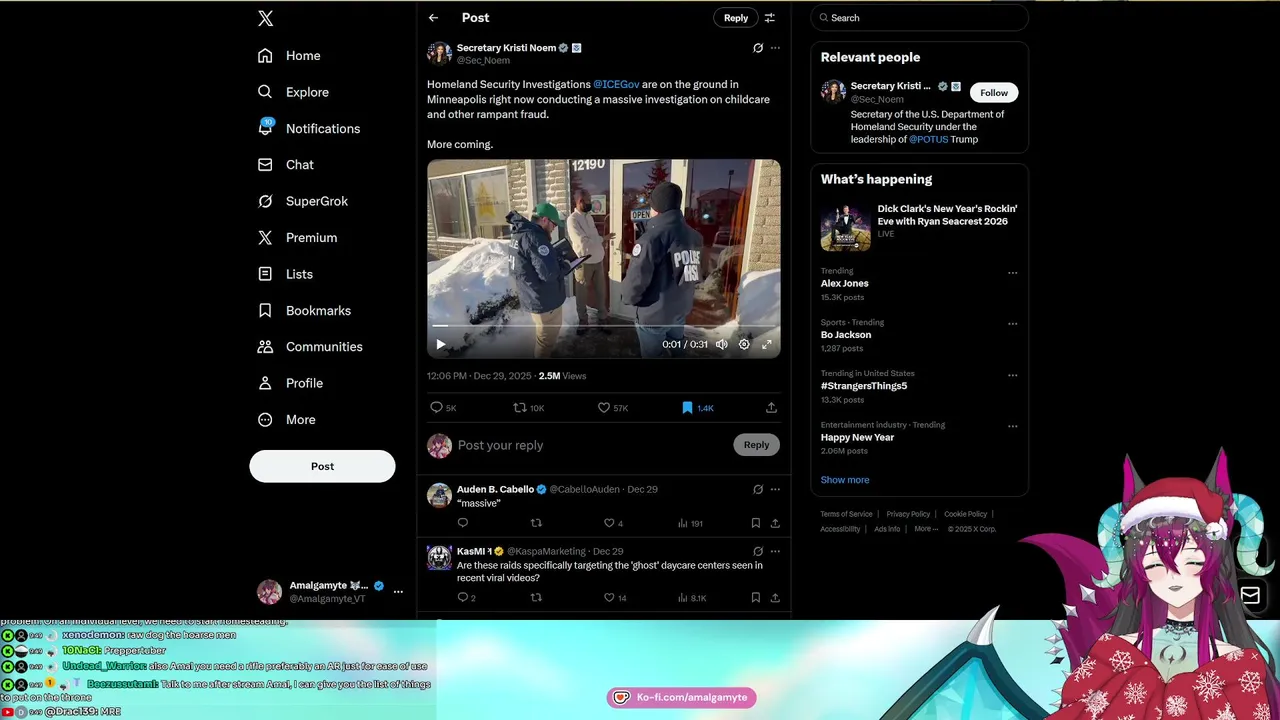Viewport: 1280px width, 720px height.
Task: Repost Auden B. Cabello's comment
Action: click(536, 523)
